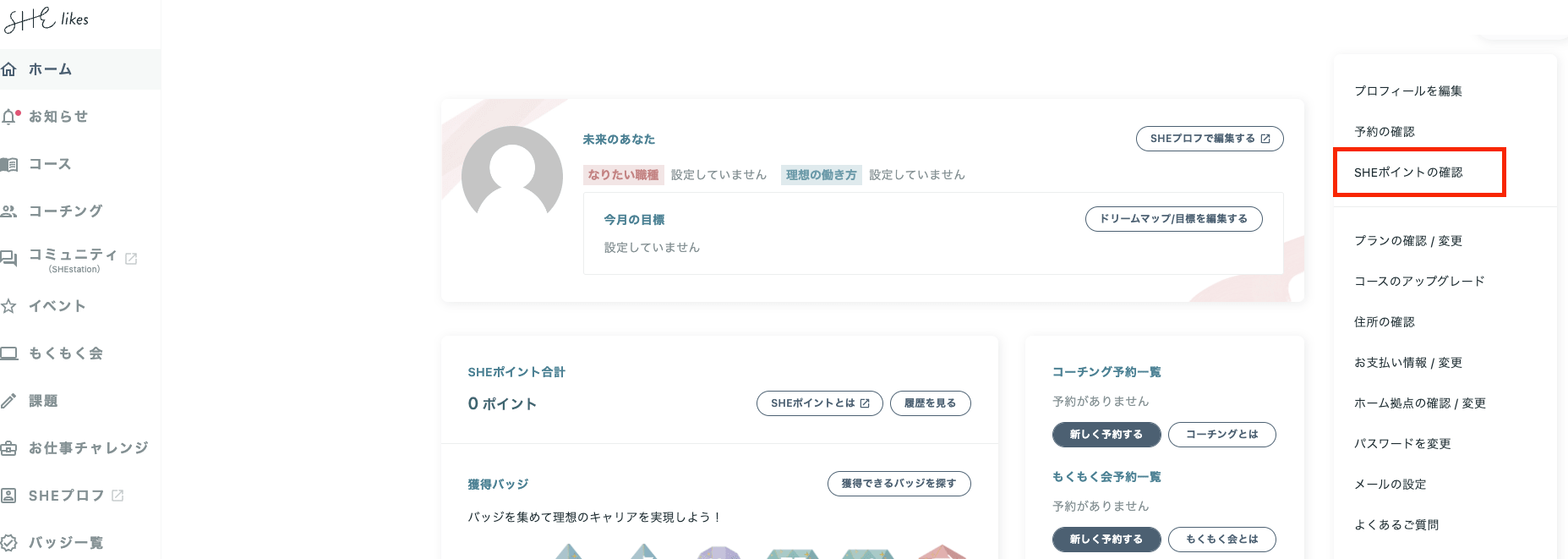The height and width of the screenshot is (559, 1568).
Task: Click the course book icon
Action: [9, 164]
